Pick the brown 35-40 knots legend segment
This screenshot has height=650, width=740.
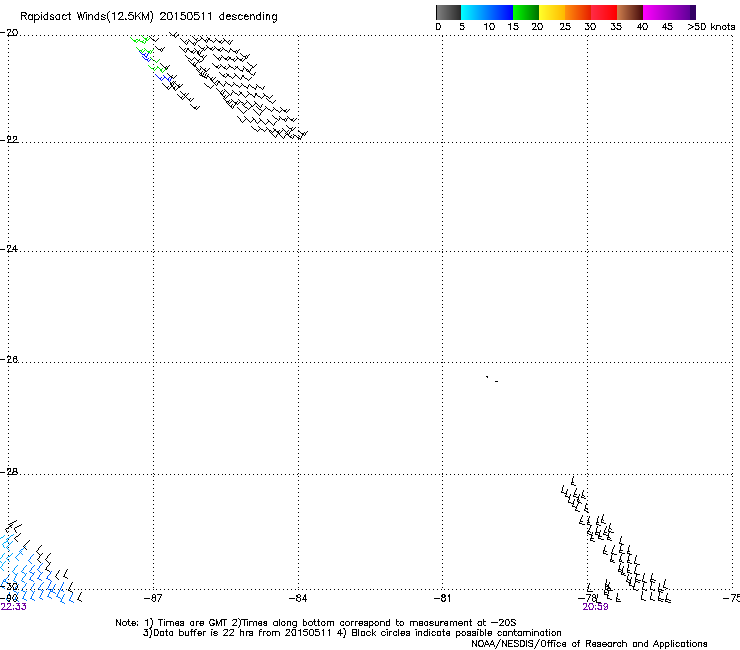tap(630, 12)
